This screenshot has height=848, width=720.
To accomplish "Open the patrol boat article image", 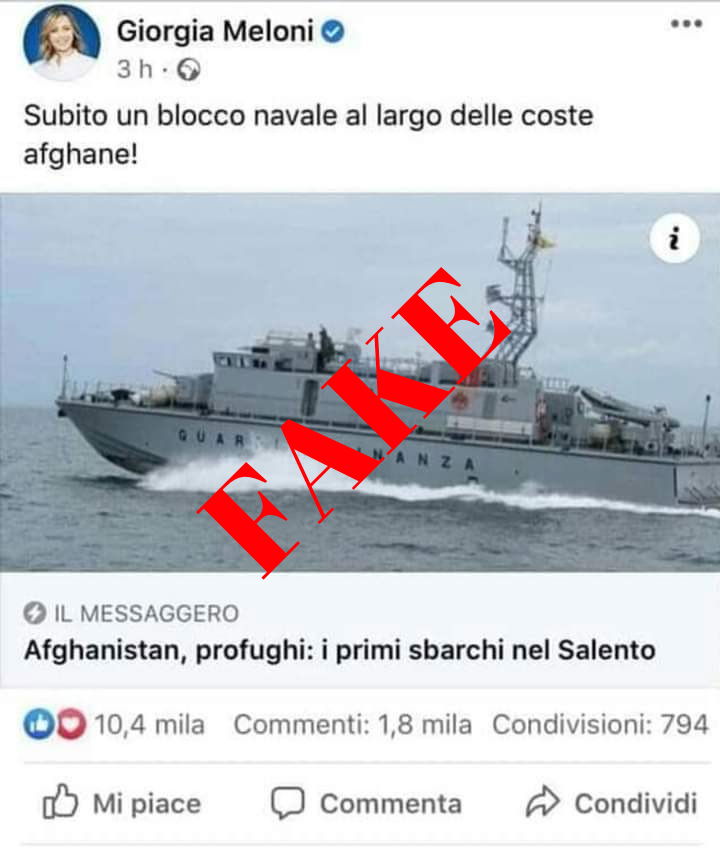I will click(360, 382).
